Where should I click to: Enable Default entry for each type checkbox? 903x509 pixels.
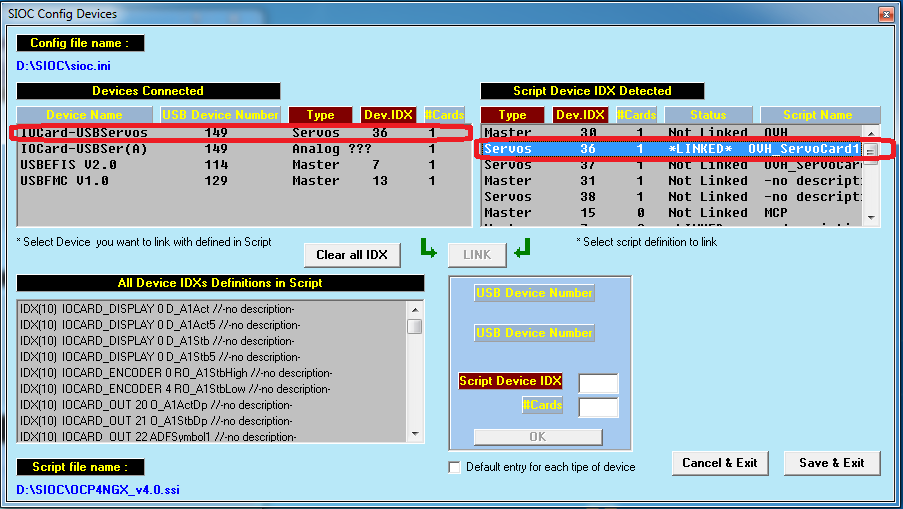pos(455,467)
